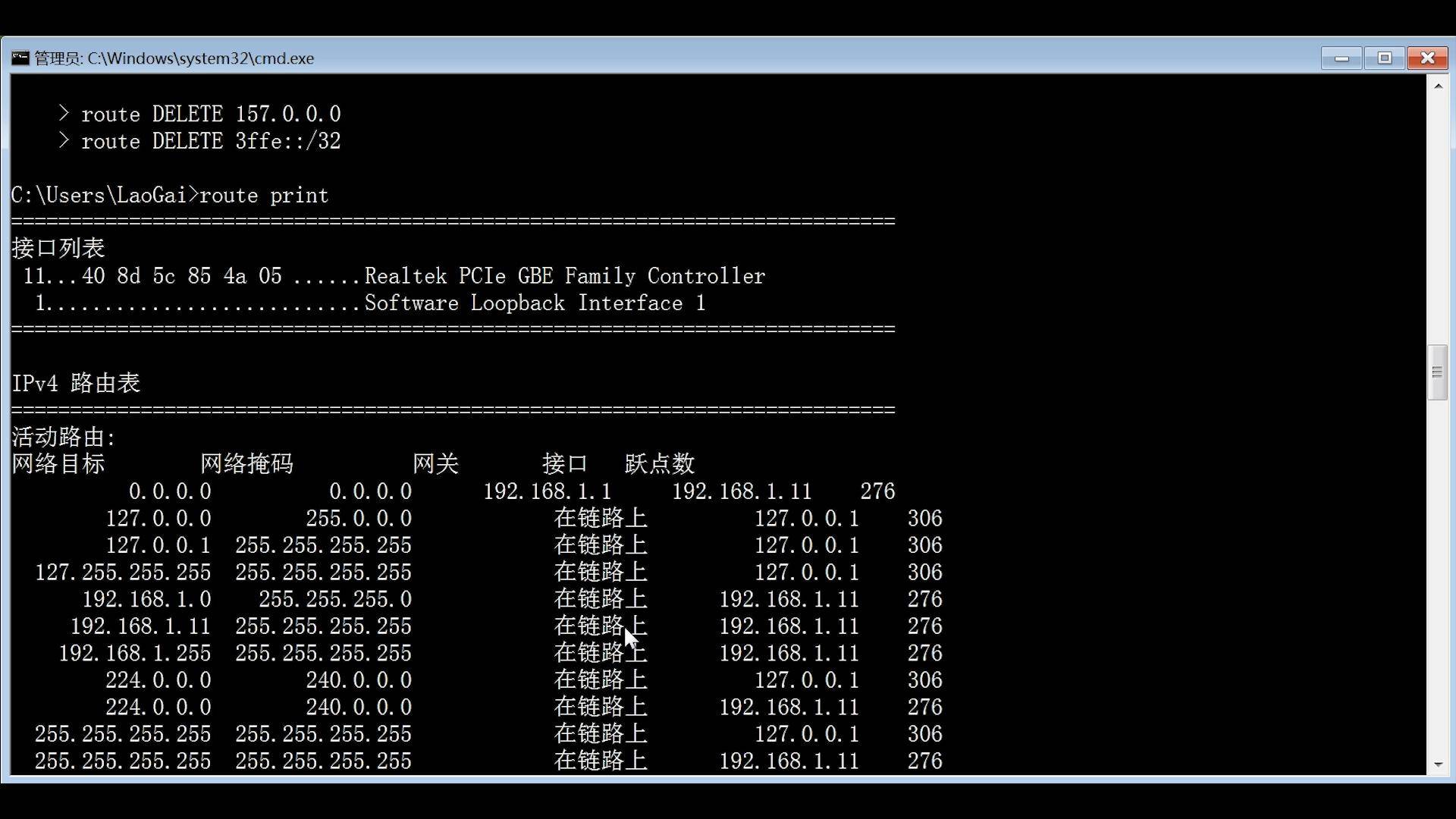Close the cmd.exe window

[x=1427, y=58]
